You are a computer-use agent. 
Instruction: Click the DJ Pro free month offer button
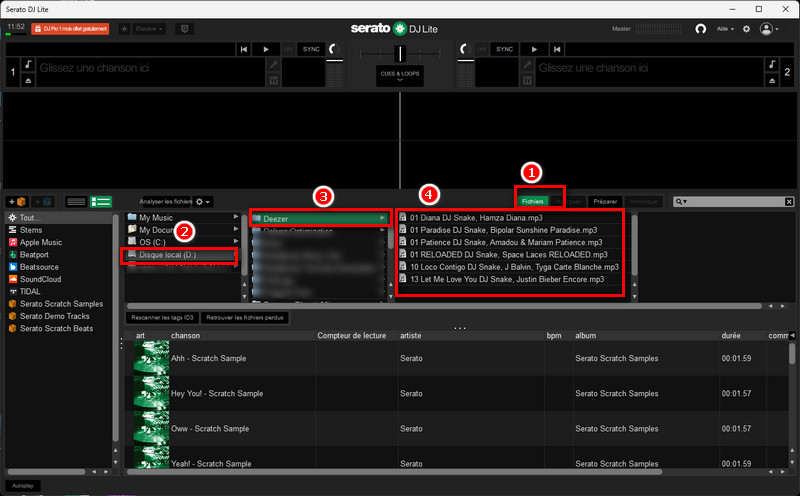pyautogui.click(x=70, y=29)
